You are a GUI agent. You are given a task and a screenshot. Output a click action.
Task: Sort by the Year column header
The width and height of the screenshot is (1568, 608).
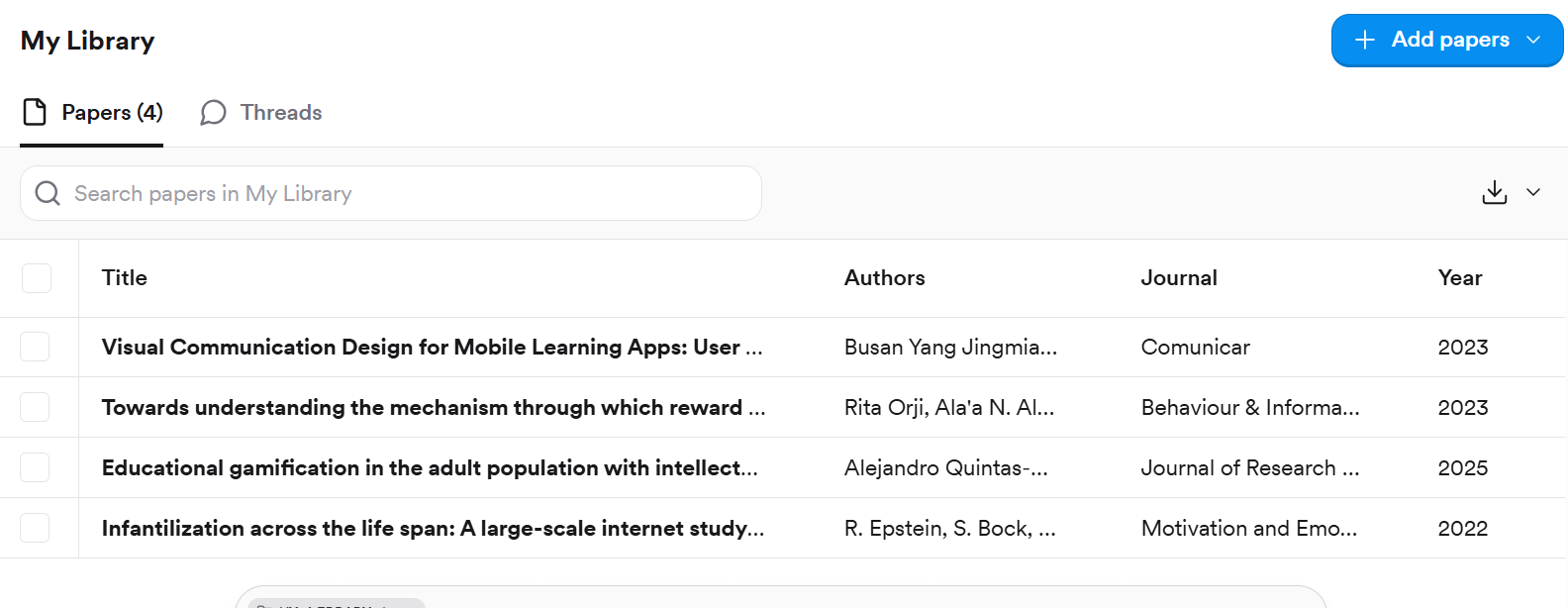click(1460, 278)
